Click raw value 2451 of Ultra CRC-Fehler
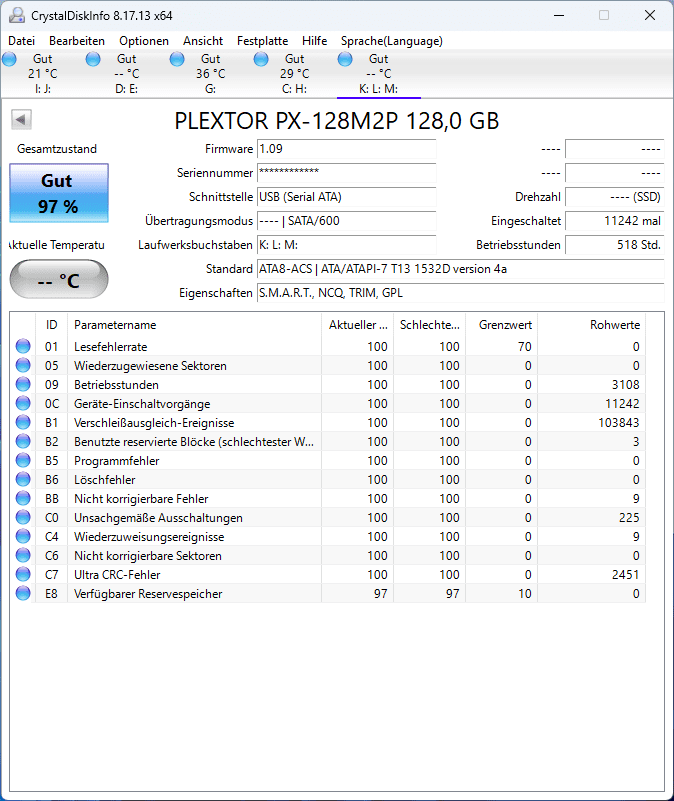 pos(626,575)
